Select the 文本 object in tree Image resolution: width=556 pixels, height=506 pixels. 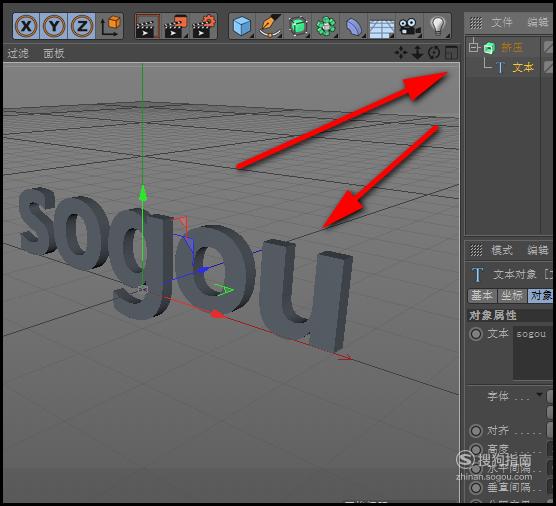523,67
